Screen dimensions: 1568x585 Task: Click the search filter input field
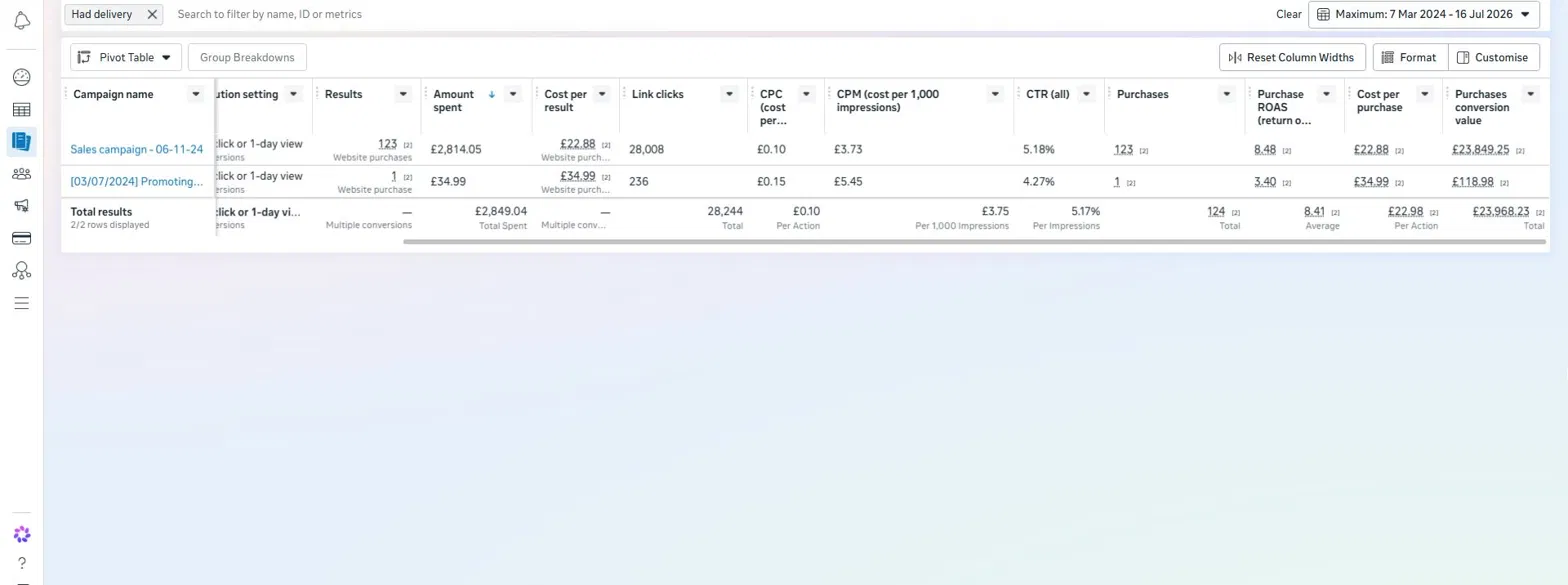click(720, 14)
